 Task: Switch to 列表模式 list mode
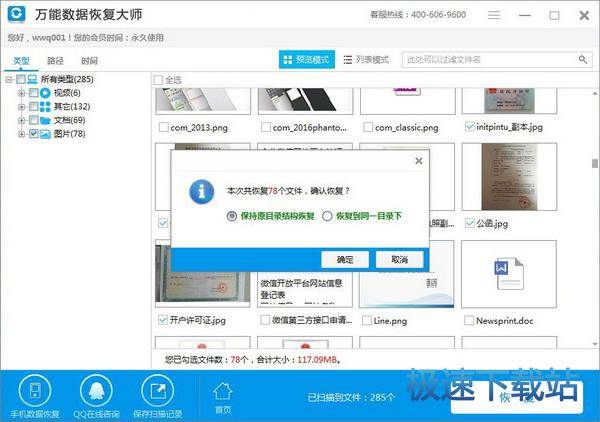pyautogui.click(x=366, y=60)
